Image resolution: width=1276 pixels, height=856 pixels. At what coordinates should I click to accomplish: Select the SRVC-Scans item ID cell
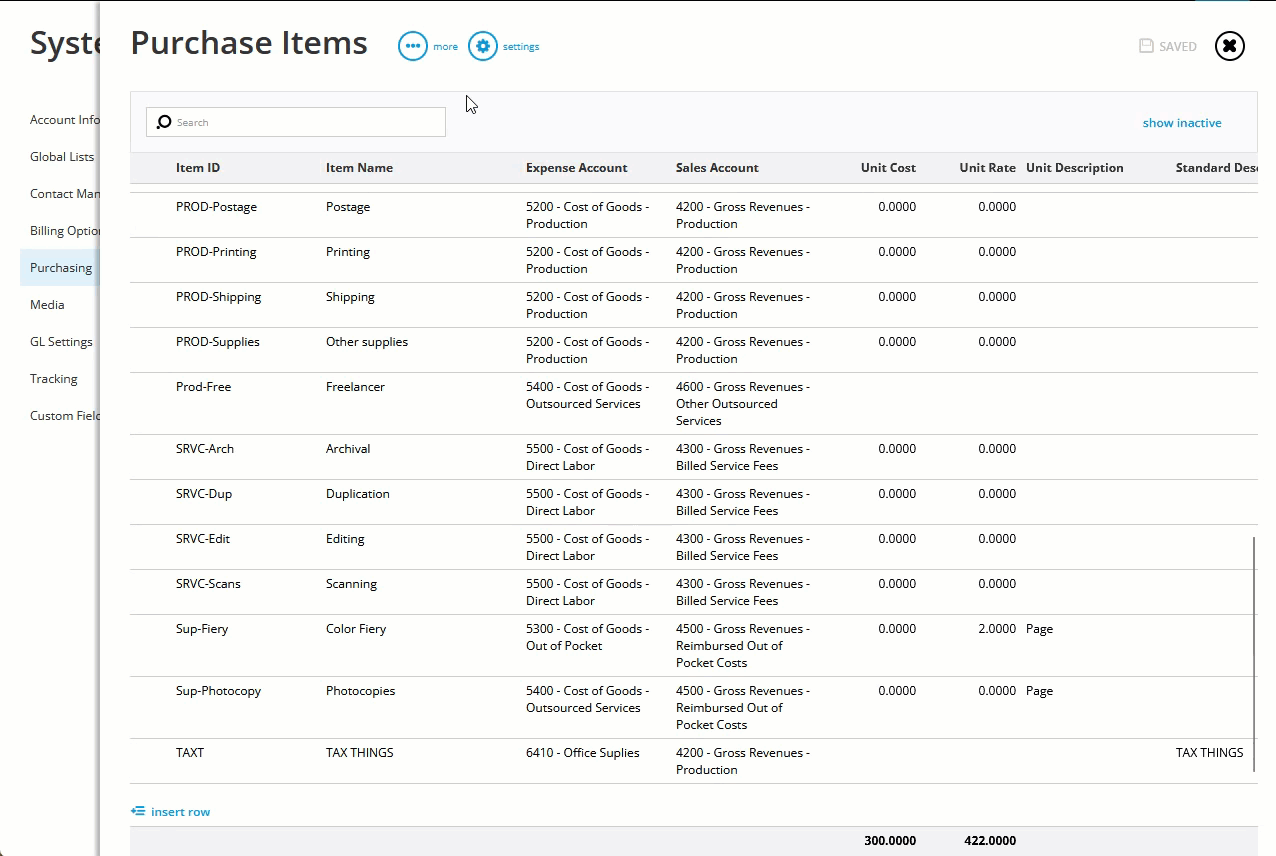208,584
